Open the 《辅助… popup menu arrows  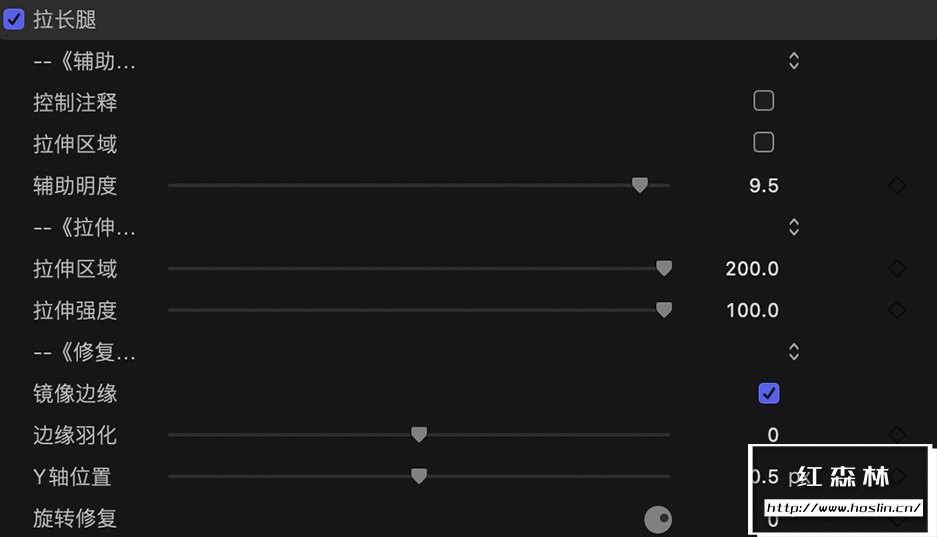794,60
